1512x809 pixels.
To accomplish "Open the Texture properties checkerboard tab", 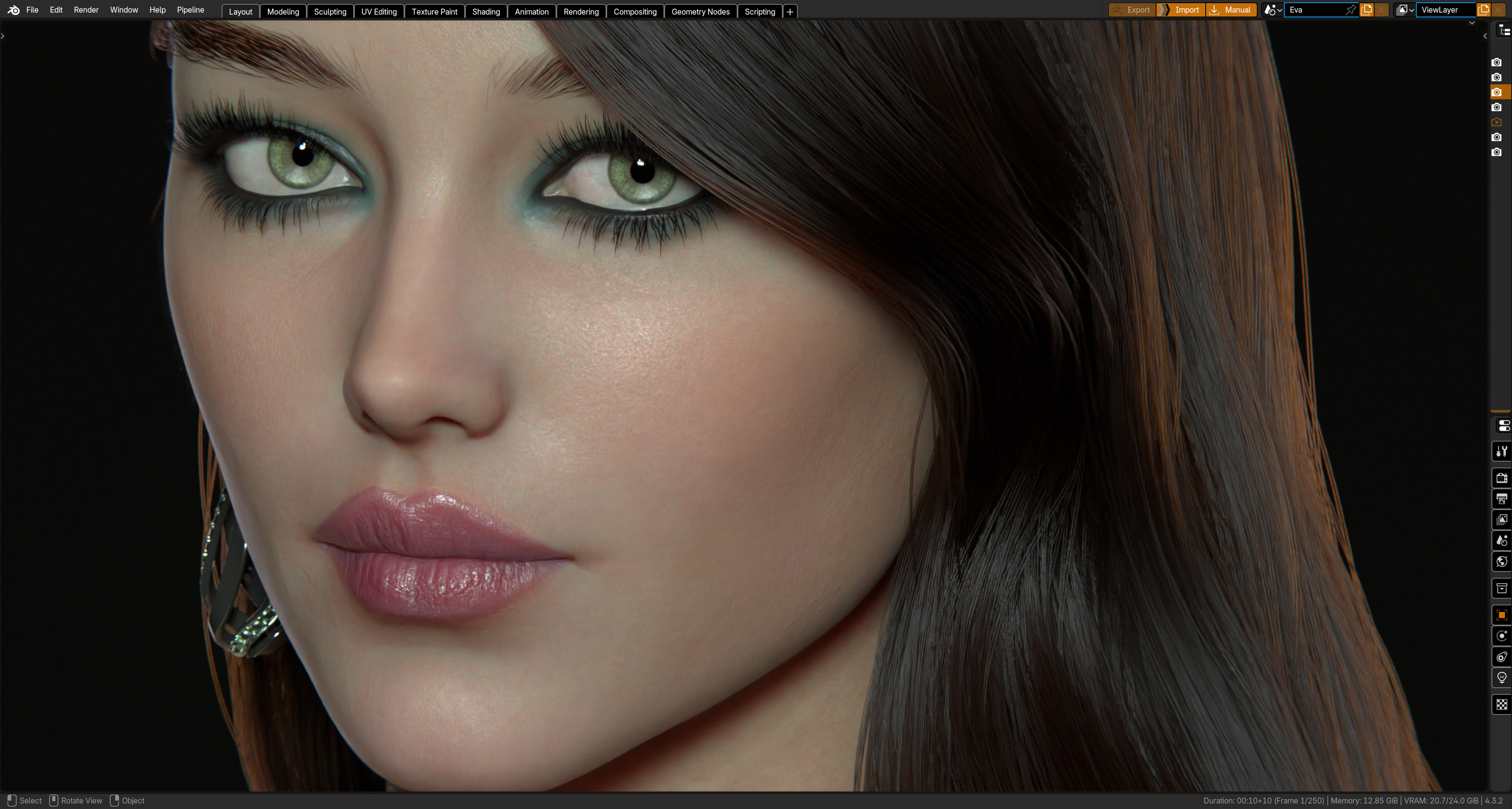I will tap(1501, 705).
